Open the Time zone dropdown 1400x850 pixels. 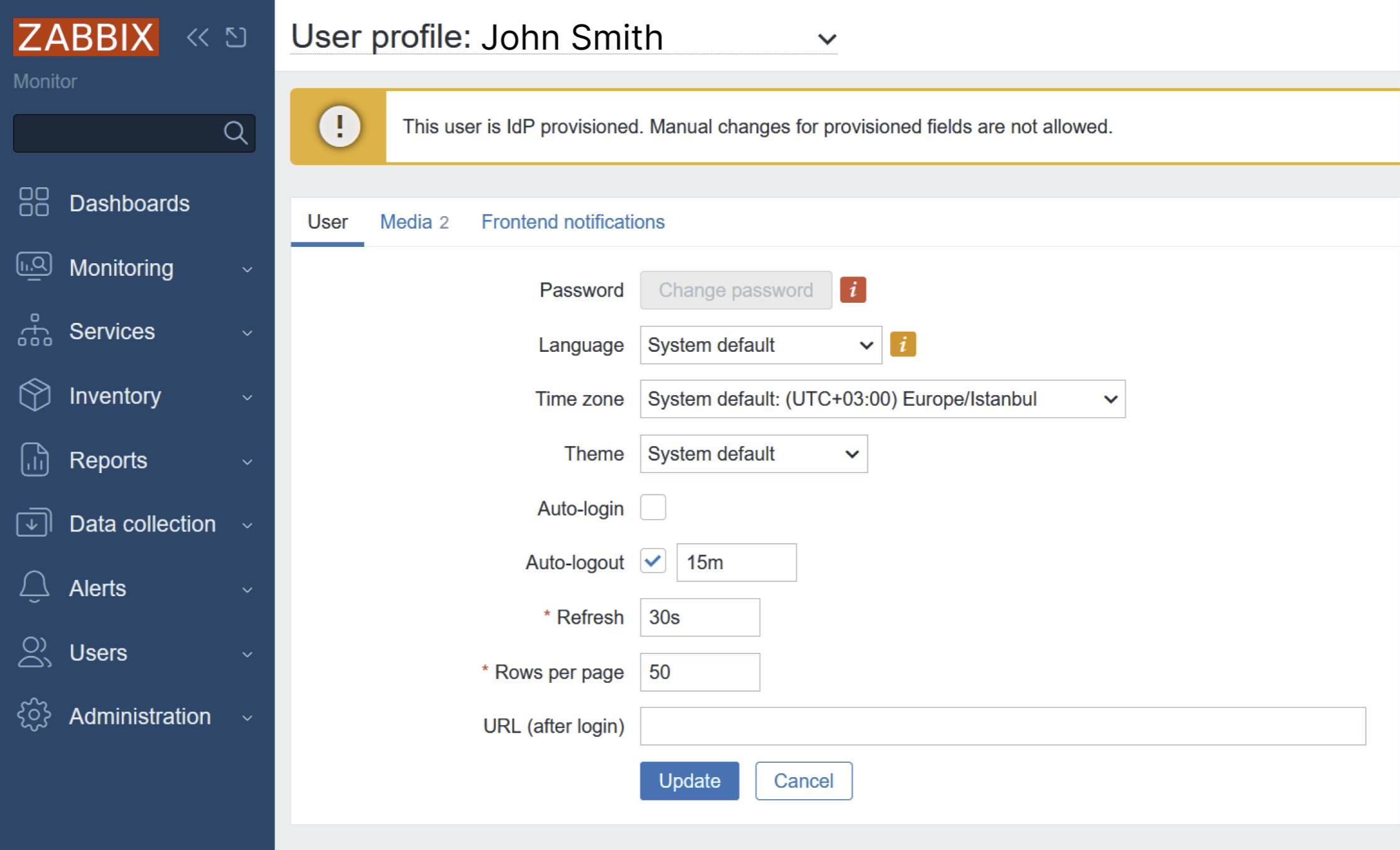click(882, 399)
